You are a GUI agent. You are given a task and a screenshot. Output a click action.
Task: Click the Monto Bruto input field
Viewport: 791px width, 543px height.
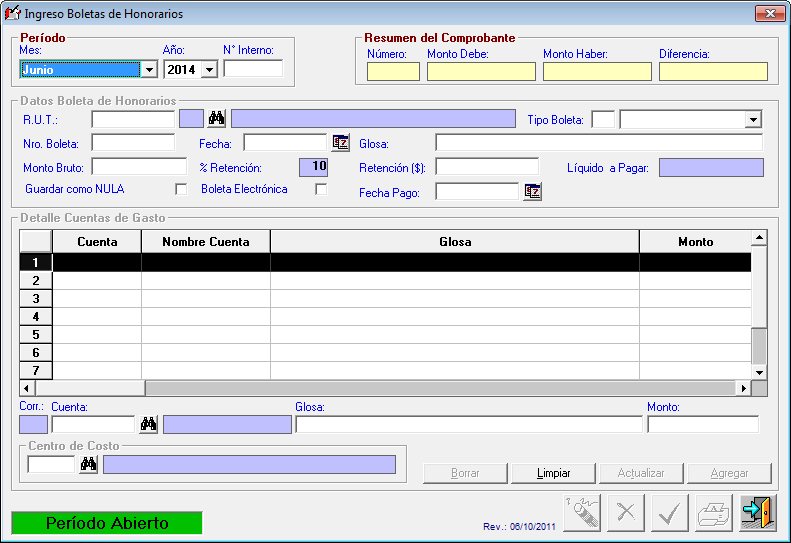pyautogui.click(x=139, y=167)
